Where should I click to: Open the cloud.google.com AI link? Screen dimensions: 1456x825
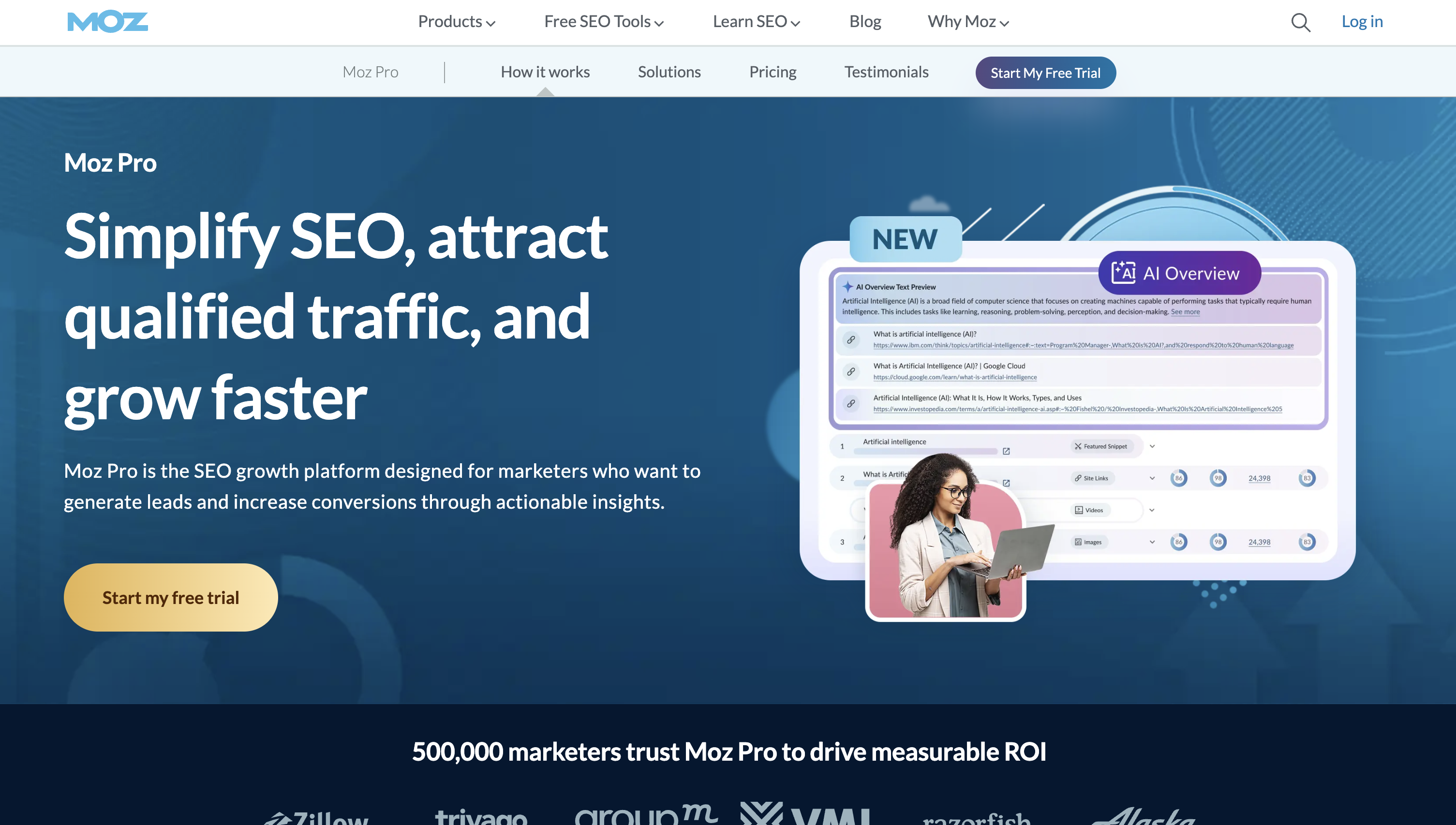(x=955, y=377)
